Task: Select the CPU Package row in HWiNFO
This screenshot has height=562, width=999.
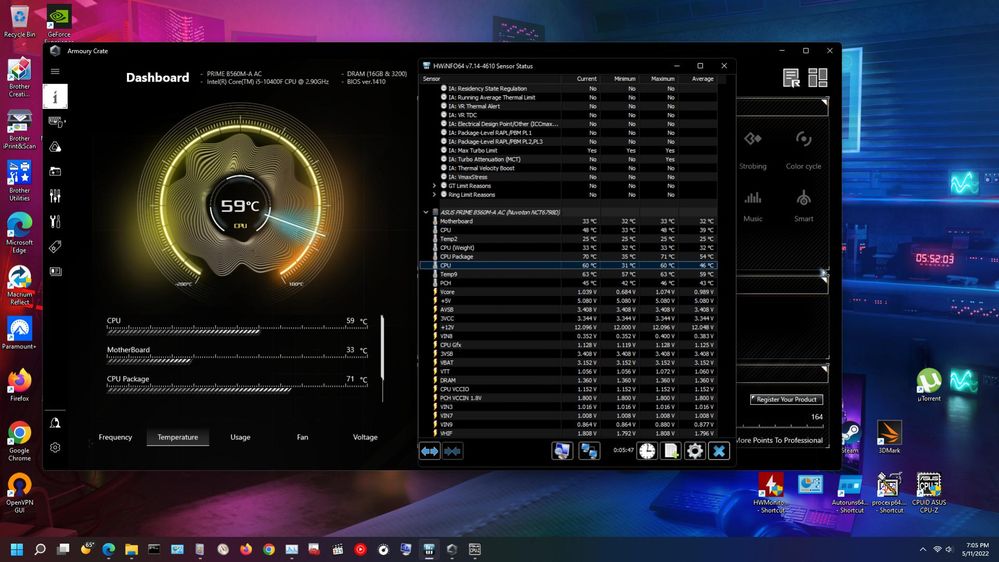Action: point(568,257)
